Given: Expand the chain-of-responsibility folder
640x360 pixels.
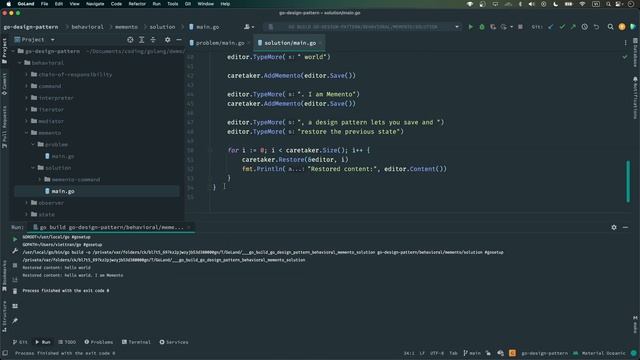Looking at the screenshot, I should coord(27,75).
